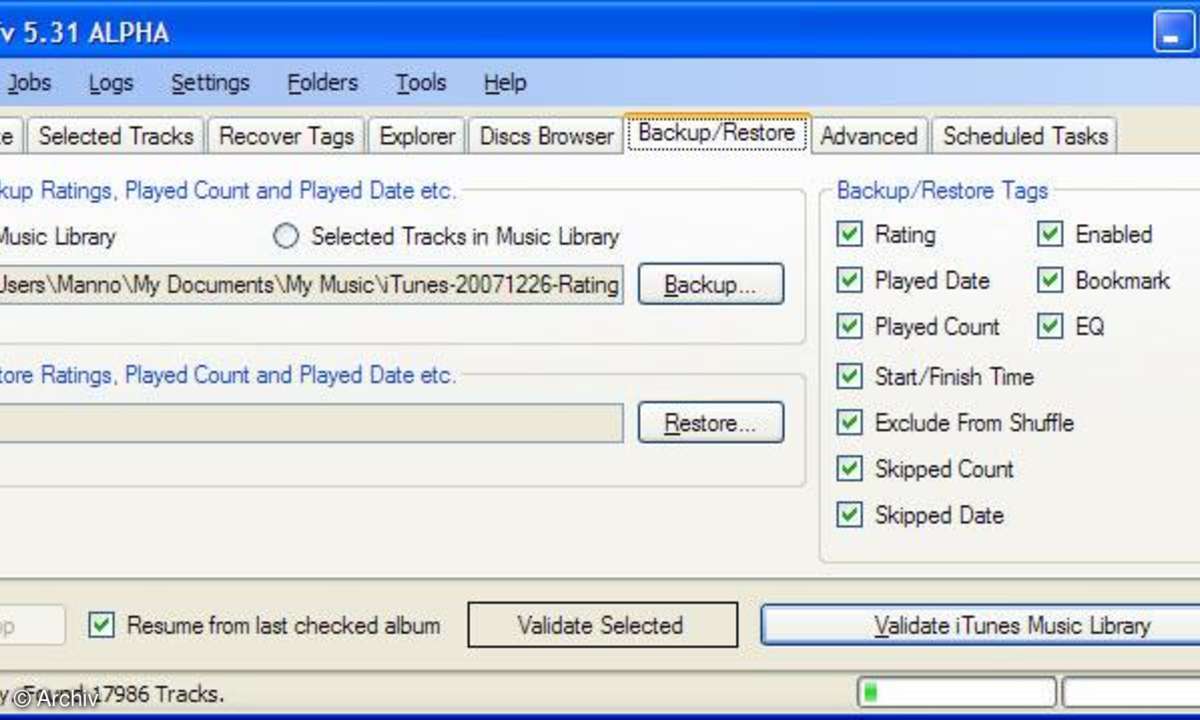The image size is (1200, 720).
Task: Toggle the Played Date checkbox
Action: coord(849,280)
